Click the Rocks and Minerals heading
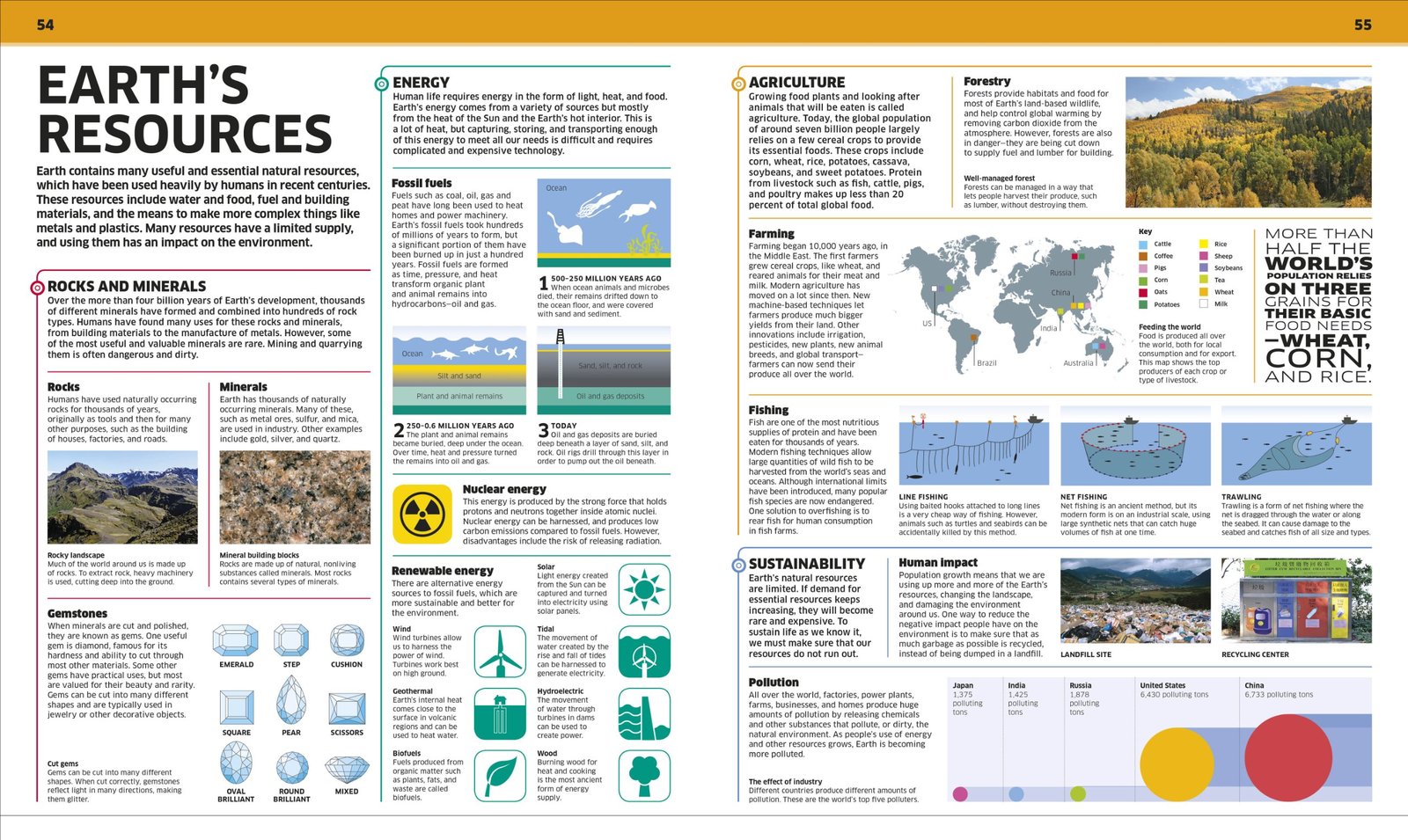This screenshot has height=840, width=1408. (x=127, y=287)
